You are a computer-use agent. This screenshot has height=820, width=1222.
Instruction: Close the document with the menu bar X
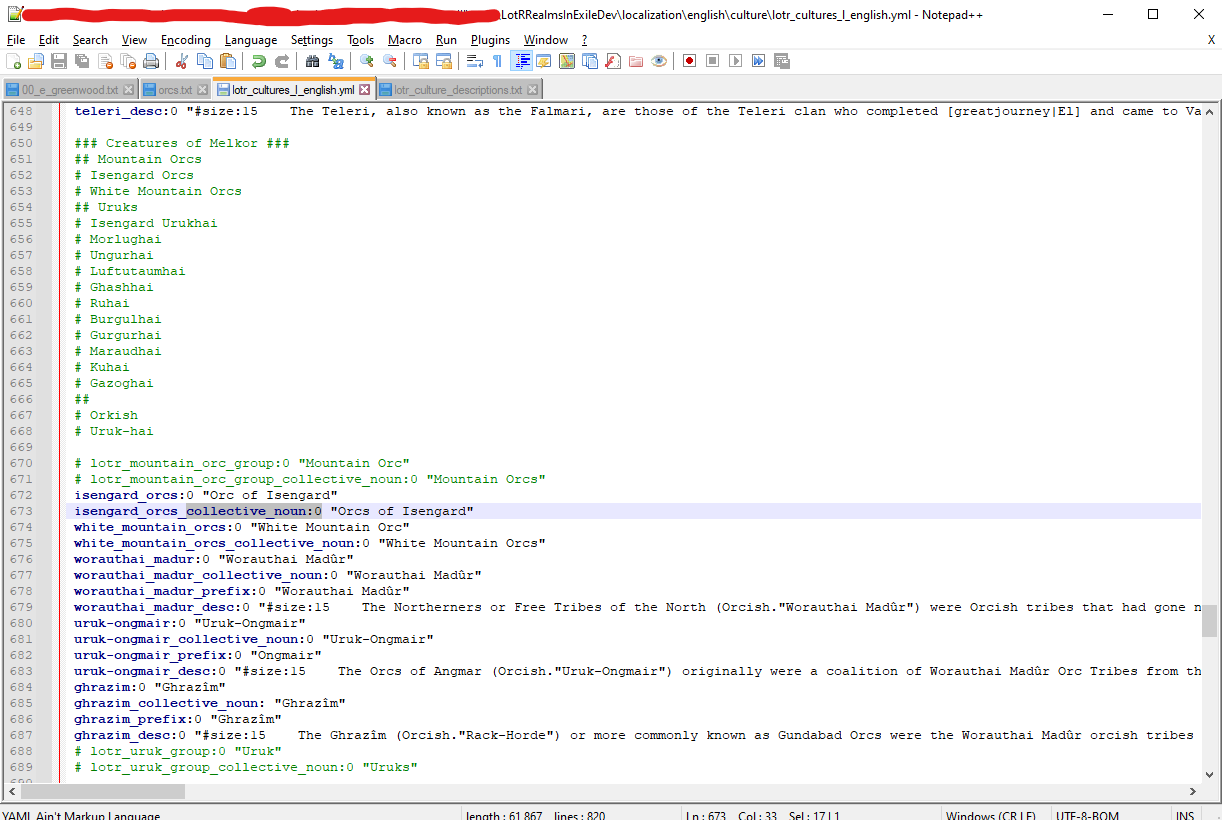point(1211,40)
